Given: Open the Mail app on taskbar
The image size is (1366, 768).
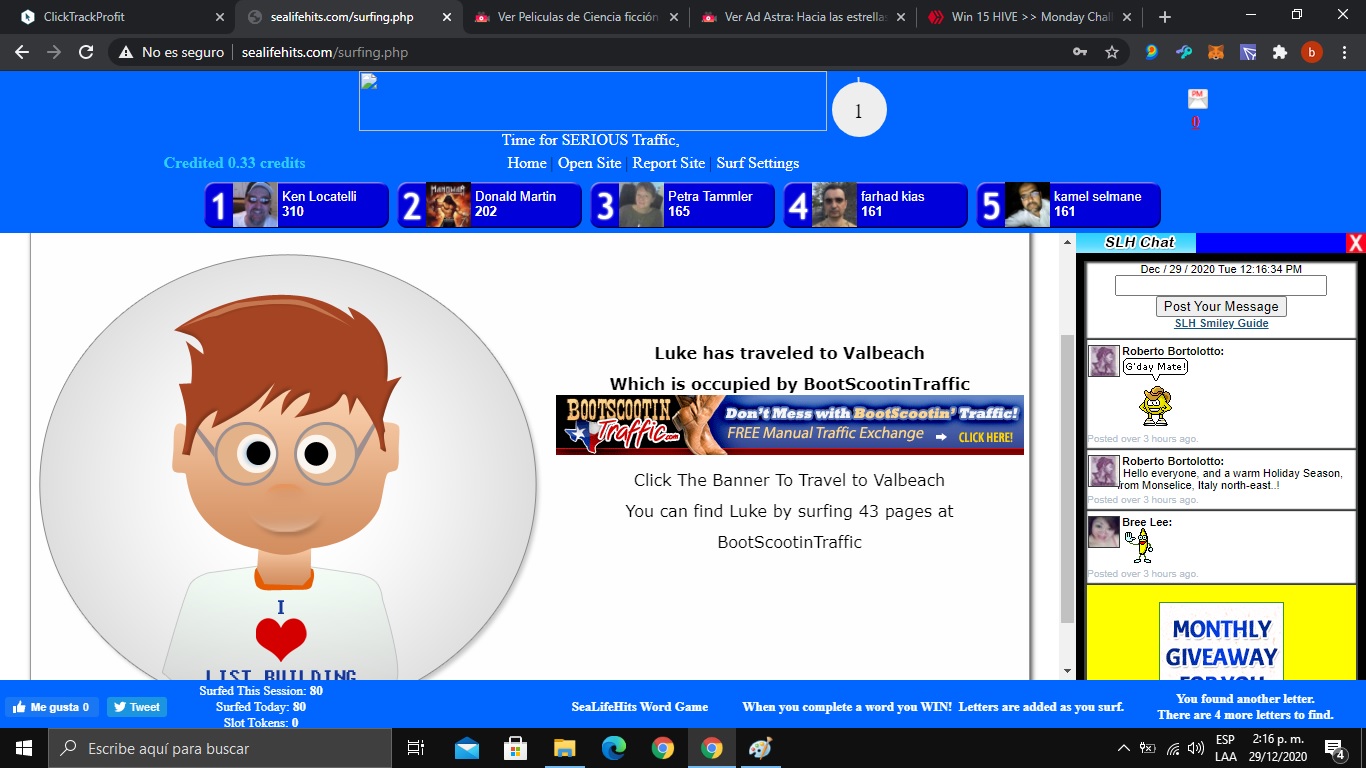Looking at the screenshot, I should pyautogui.click(x=466, y=748).
